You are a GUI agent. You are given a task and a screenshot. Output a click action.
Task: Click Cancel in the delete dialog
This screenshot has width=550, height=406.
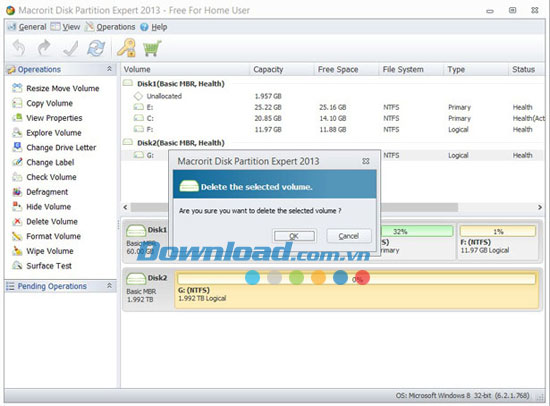pos(349,236)
